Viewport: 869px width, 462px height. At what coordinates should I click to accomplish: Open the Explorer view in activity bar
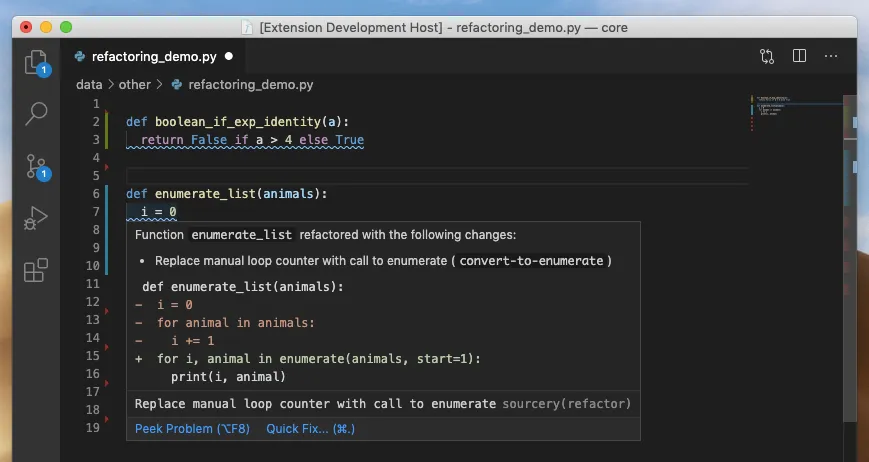pyautogui.click(x=36, y=62)
